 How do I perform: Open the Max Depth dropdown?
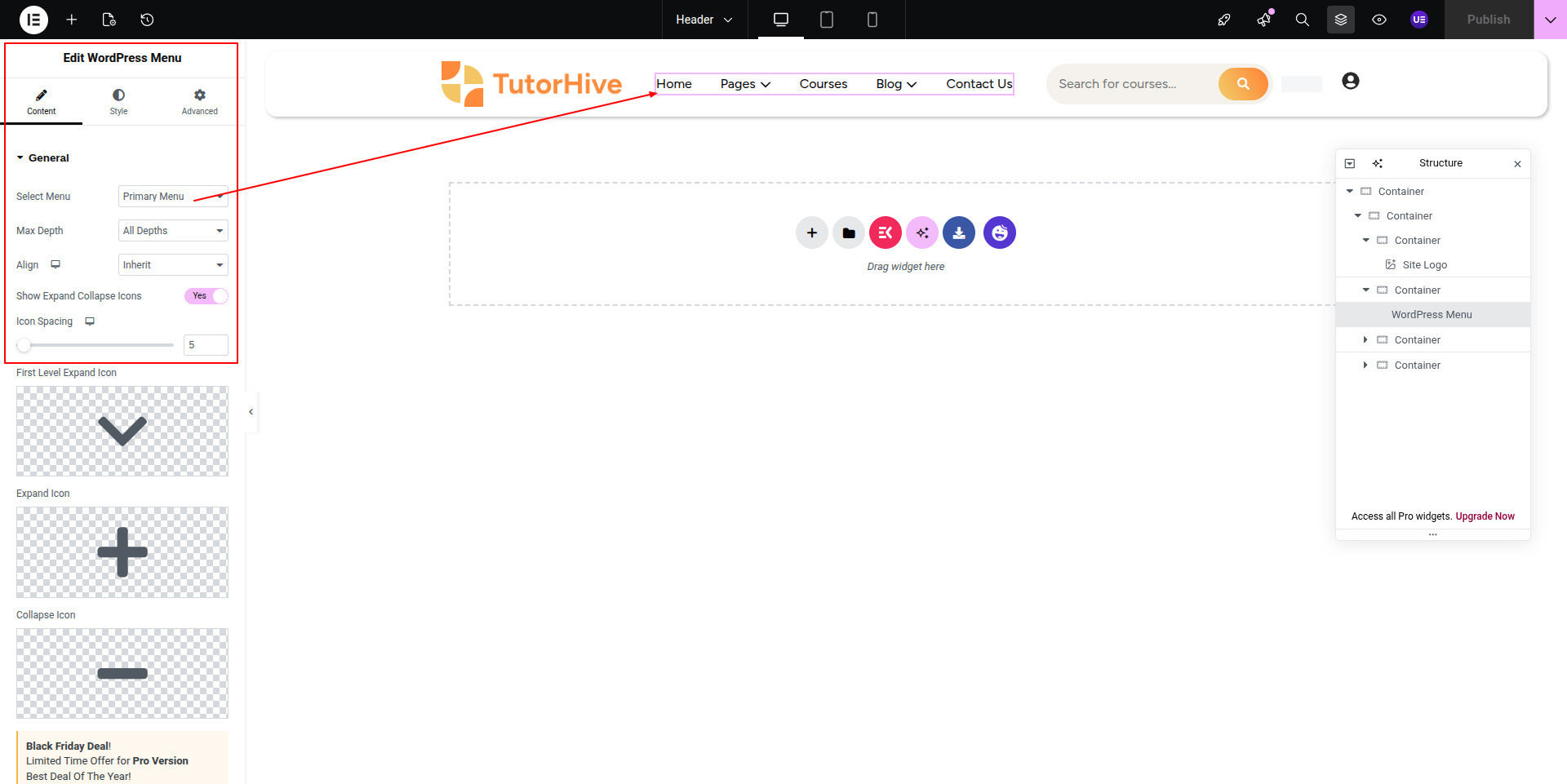click(173, 231)
